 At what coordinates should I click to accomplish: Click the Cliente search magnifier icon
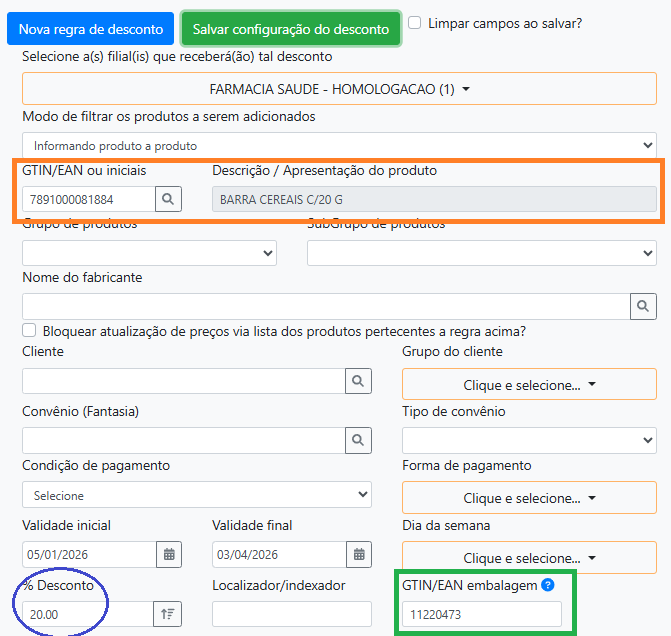click(x=358, y=381)
